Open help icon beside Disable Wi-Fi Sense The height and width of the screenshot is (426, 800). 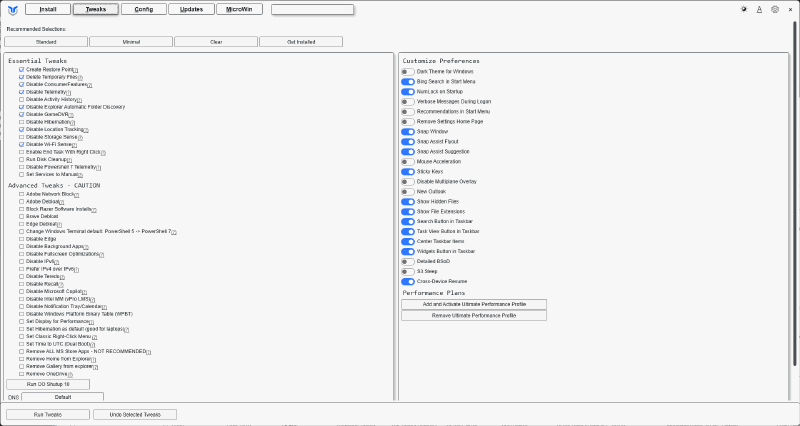coord(74,145)
